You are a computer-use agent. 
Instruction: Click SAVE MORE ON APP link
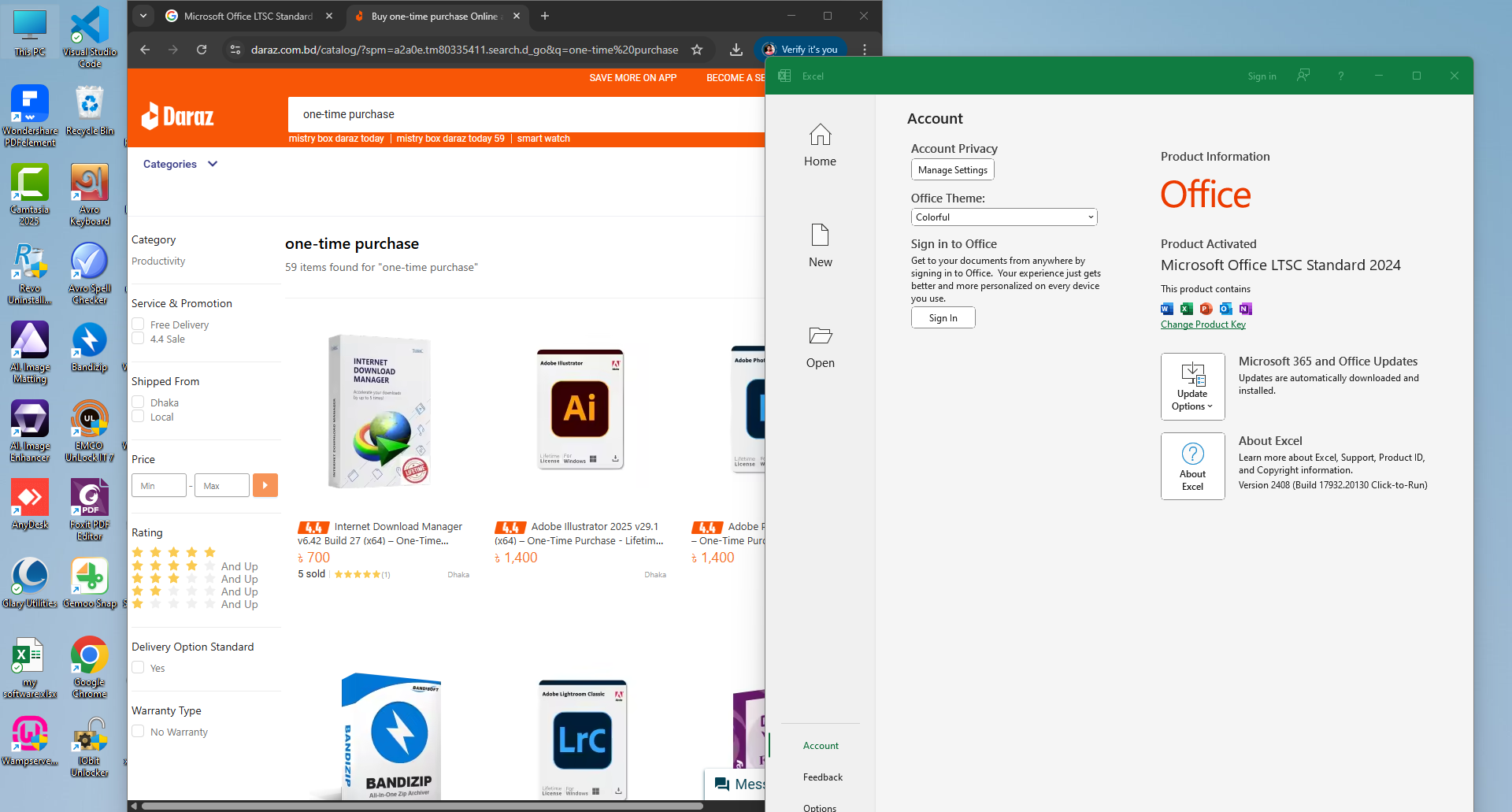(632, 78)
